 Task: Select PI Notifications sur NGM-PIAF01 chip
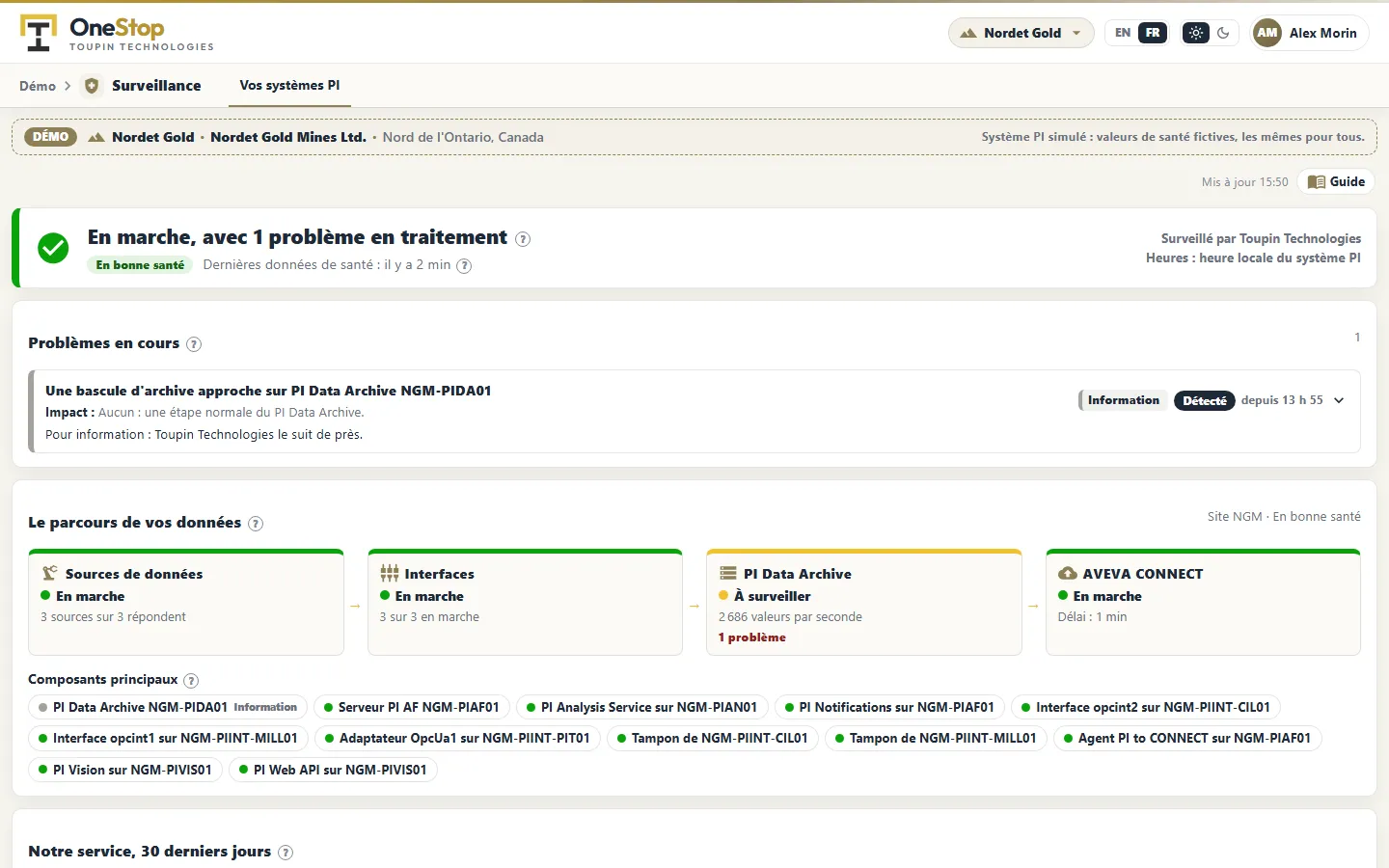coord(889,707)
